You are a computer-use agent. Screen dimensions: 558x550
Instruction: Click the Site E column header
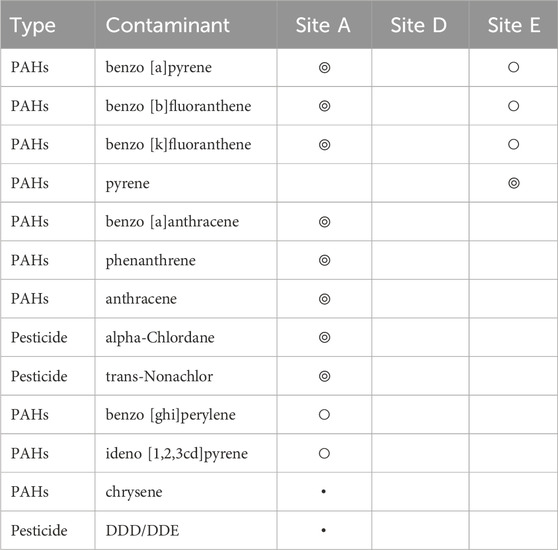(514, 25)
